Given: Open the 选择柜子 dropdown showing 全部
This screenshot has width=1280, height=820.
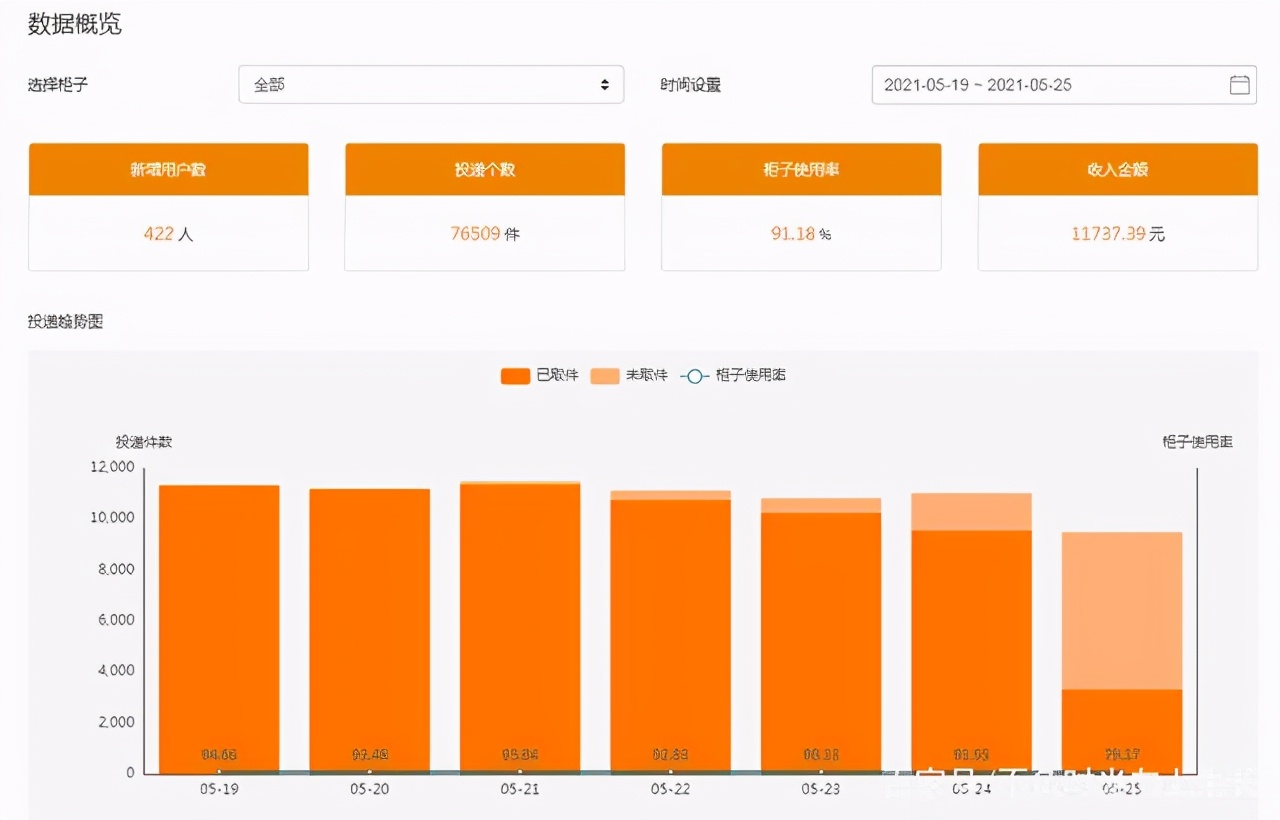Looking at the screenshot, I should coord(431,85).
